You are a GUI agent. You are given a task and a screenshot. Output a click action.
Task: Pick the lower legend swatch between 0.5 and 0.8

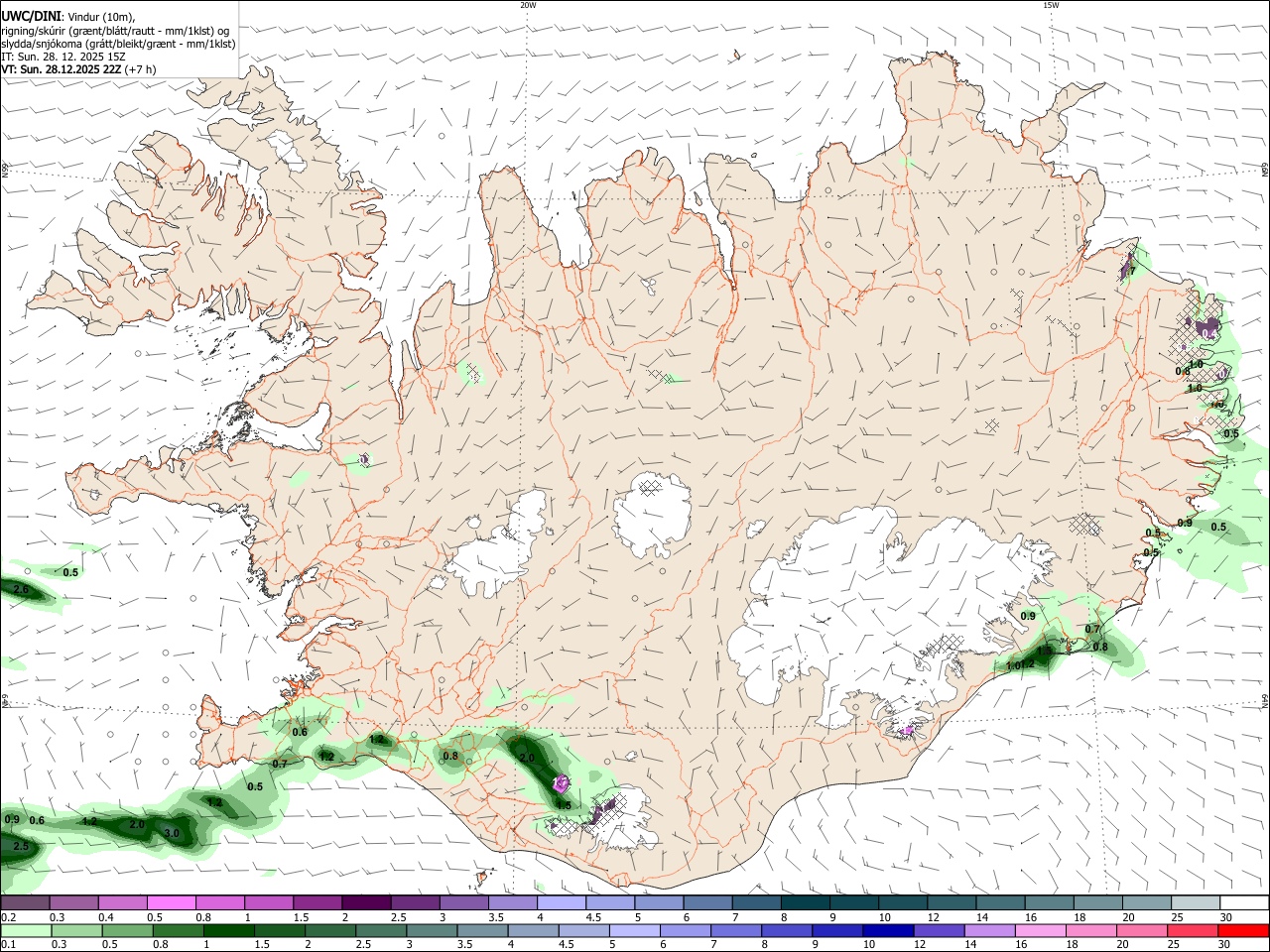point(127,930)
